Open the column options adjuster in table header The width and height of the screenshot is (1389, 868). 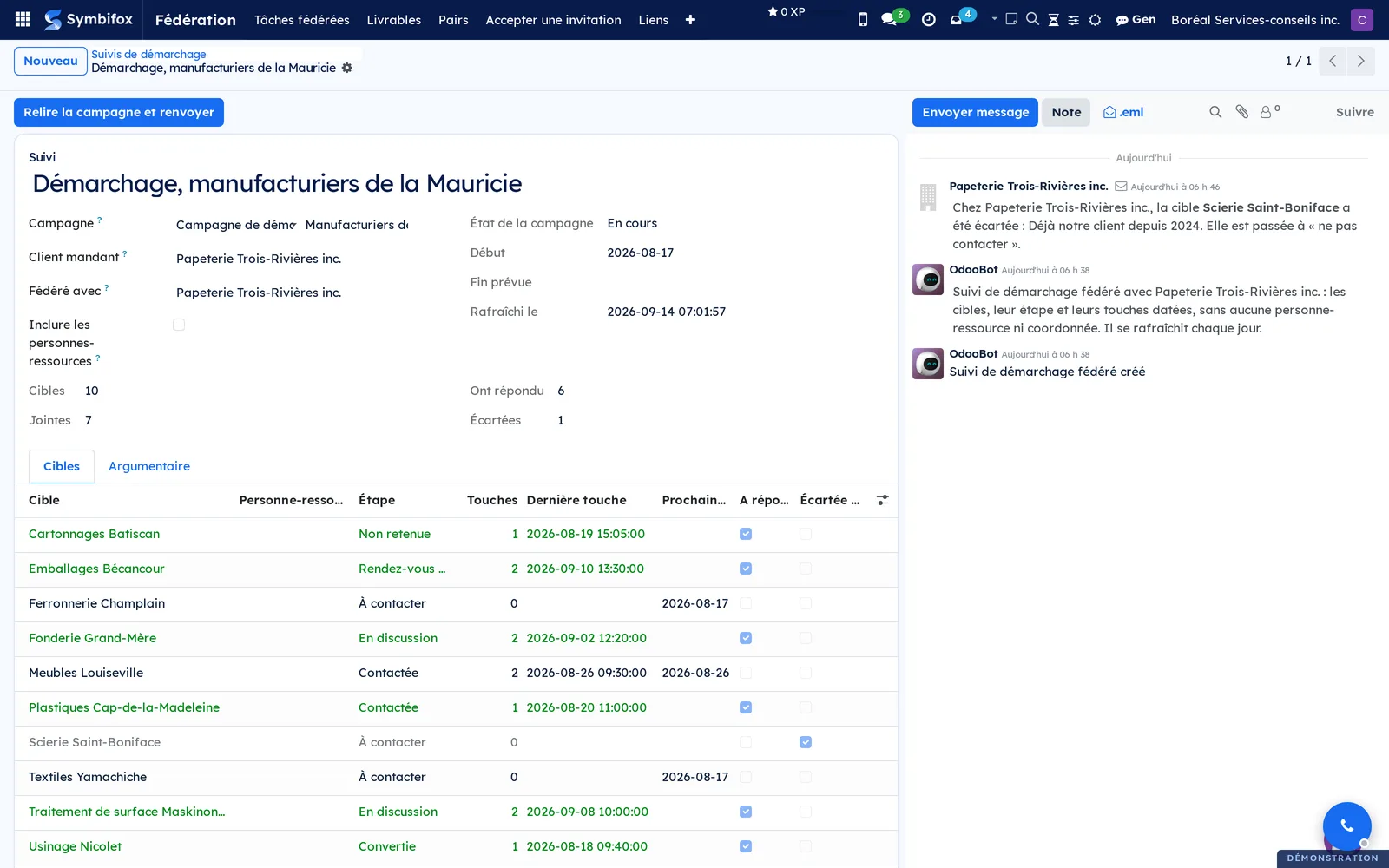click(882, 500)
